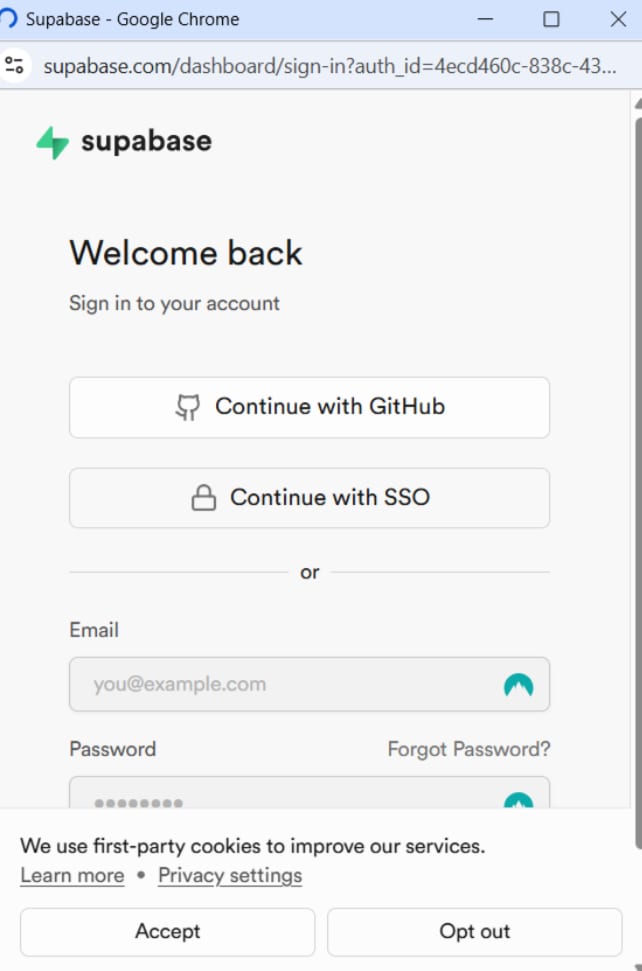Click password manager icon in Email field

coord(518,685)
